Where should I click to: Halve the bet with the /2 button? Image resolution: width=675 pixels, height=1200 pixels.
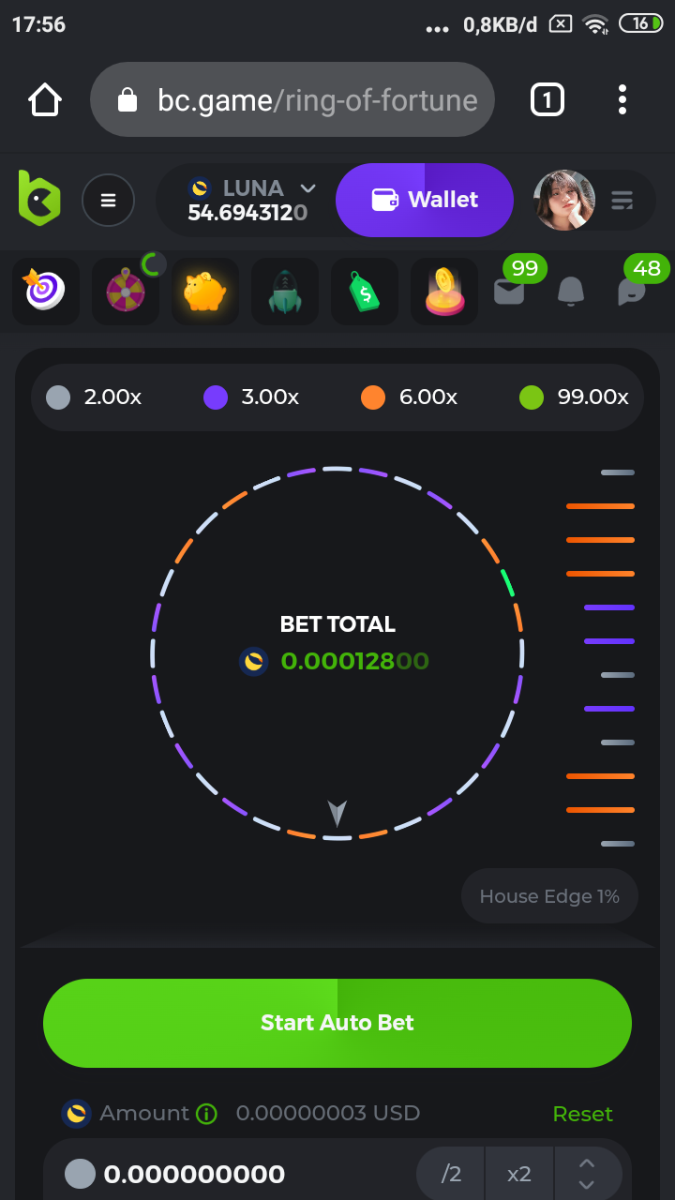tap(451, 1173)
